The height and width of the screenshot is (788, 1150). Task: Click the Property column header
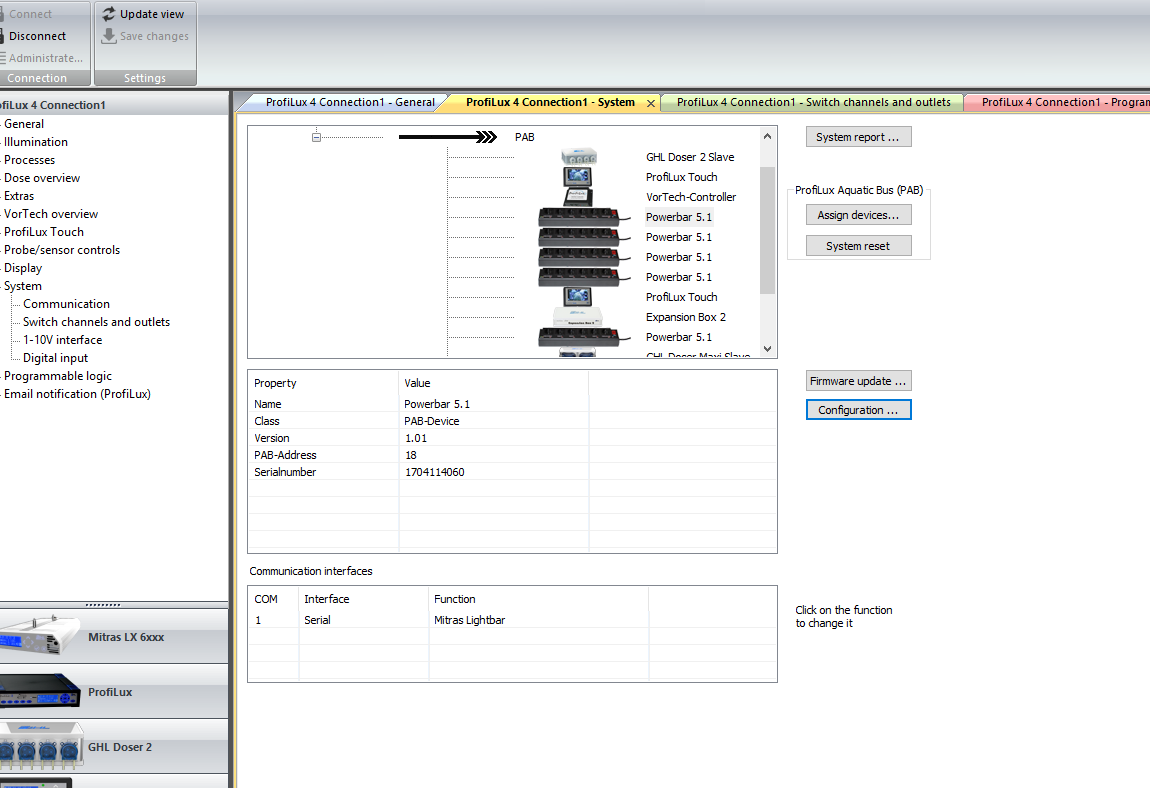[275, 383]
